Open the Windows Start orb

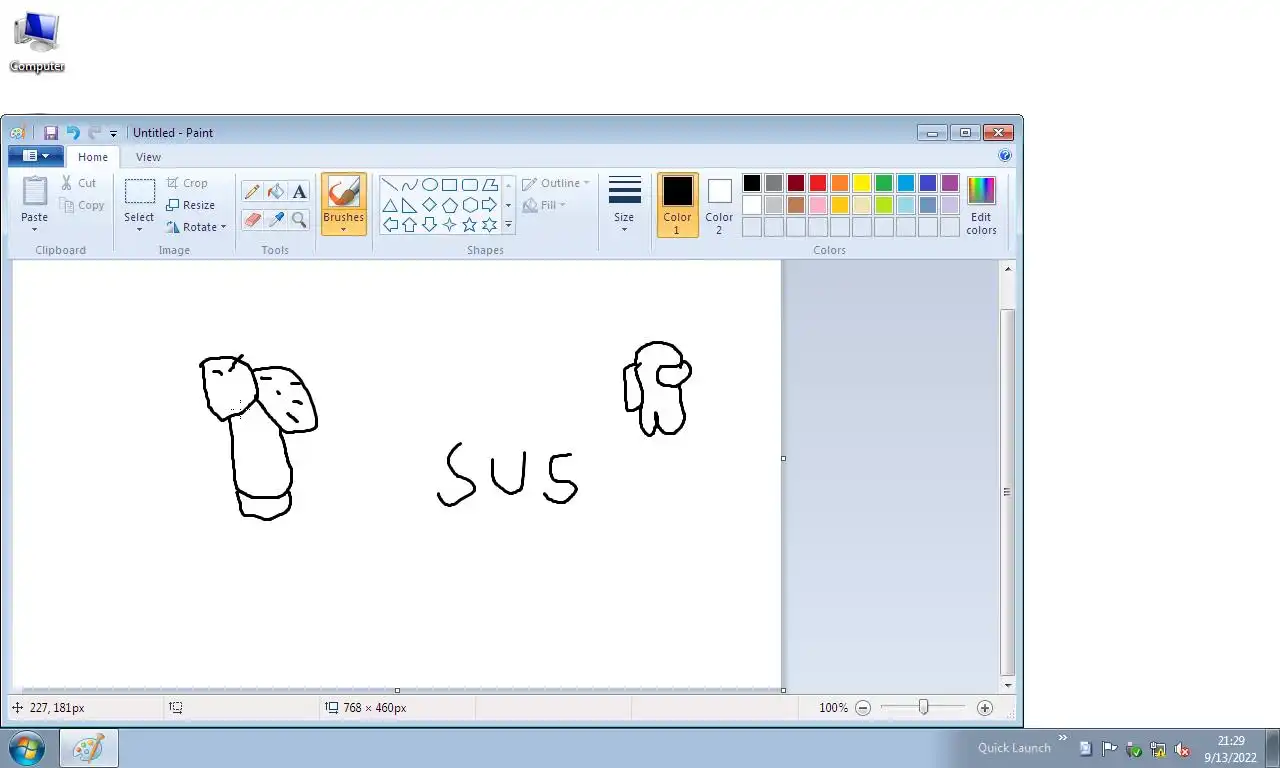(26, 747)
